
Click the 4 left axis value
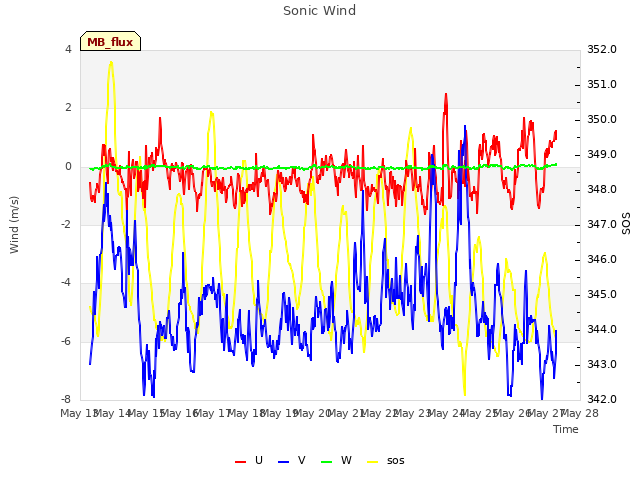click(68, 49)
